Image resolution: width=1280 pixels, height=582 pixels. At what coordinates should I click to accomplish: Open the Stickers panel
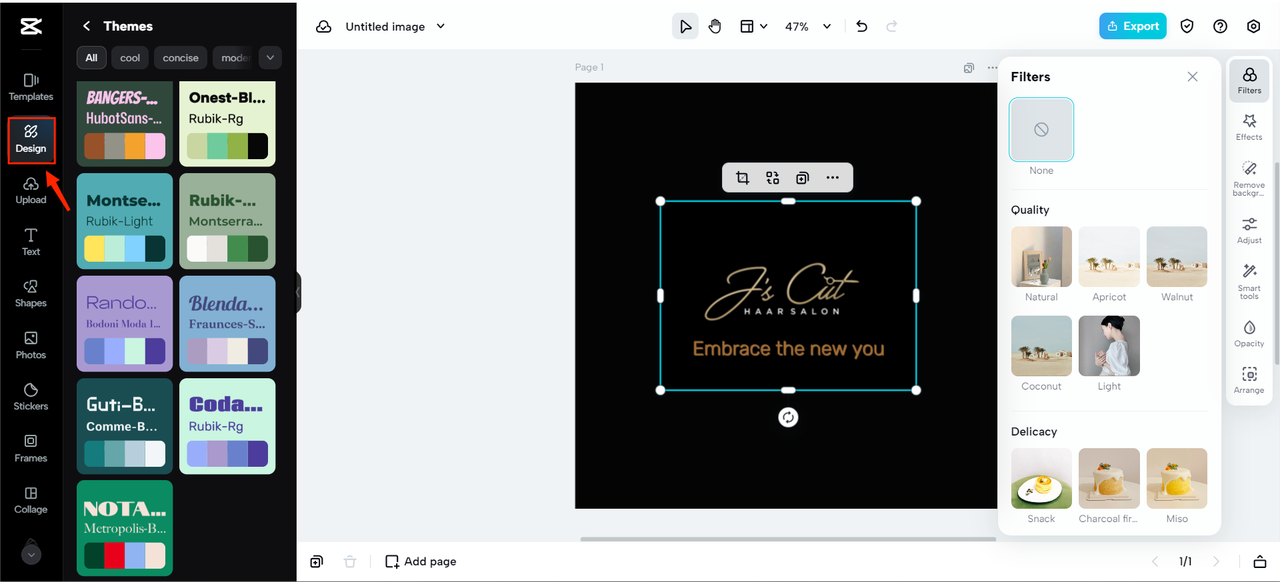(31, 397)
